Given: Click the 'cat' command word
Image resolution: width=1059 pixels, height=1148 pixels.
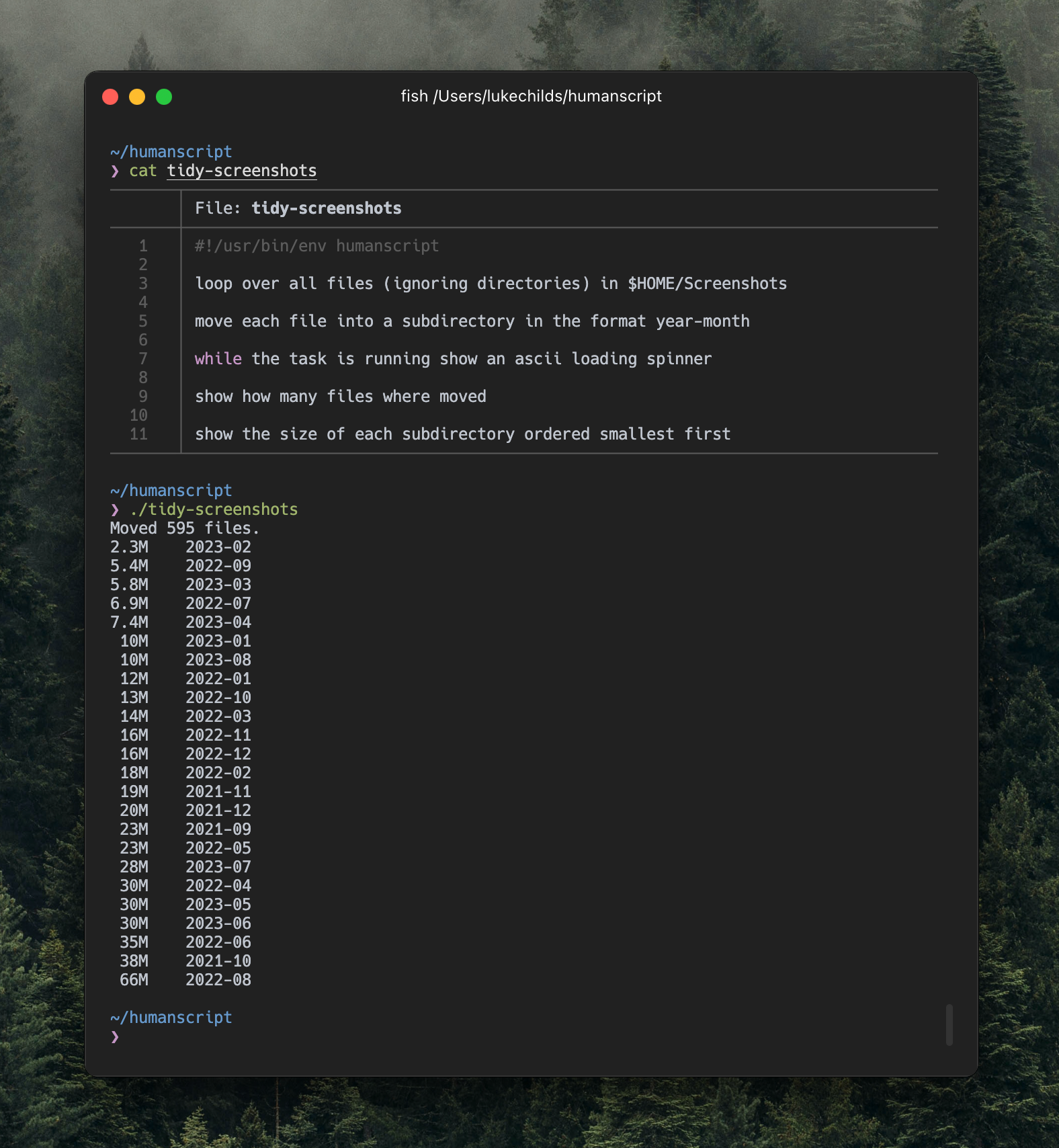Looking at the screenshot, I should click(142, 171).
